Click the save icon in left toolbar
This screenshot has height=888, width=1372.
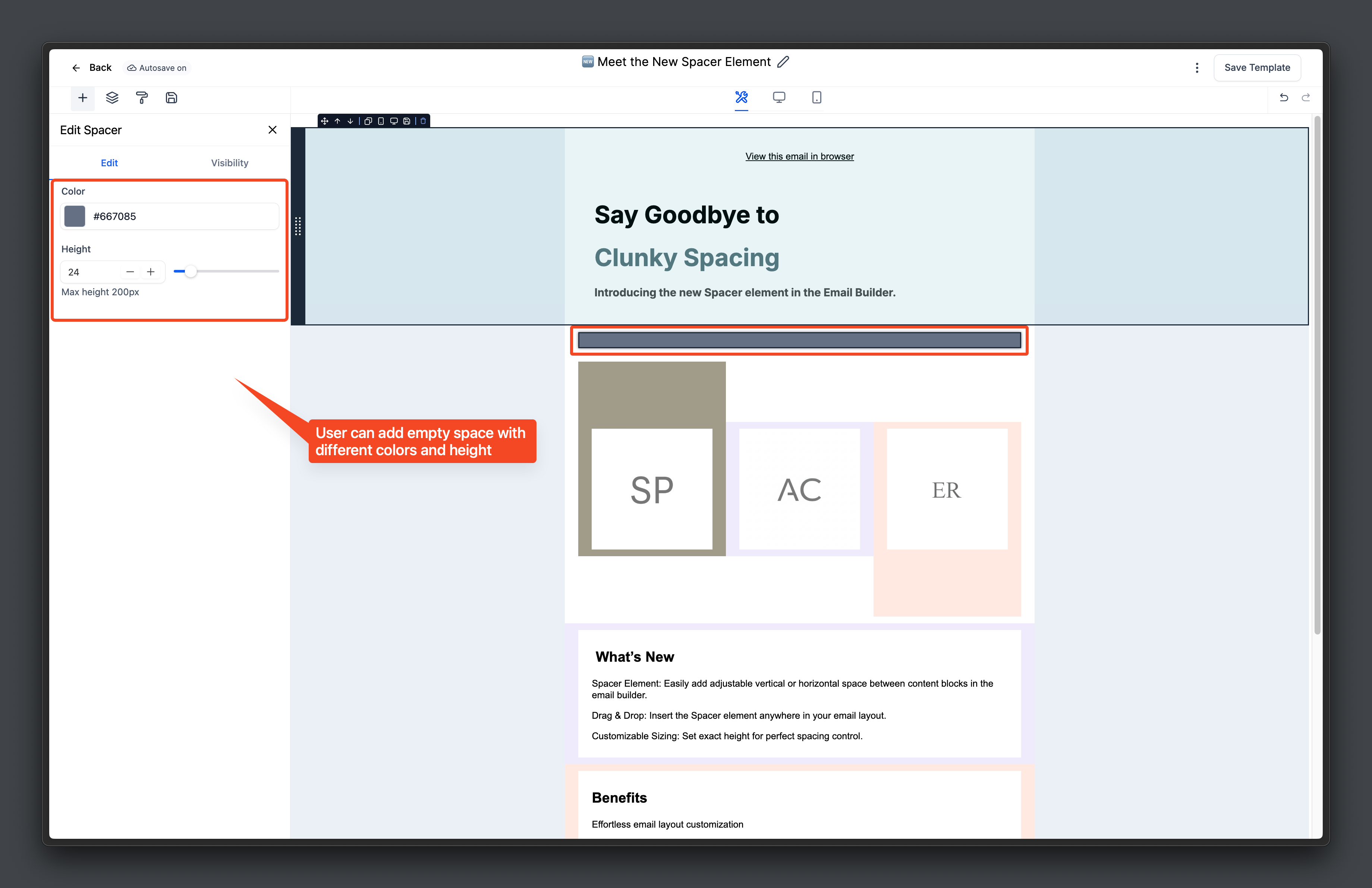[x=171, y=98]
